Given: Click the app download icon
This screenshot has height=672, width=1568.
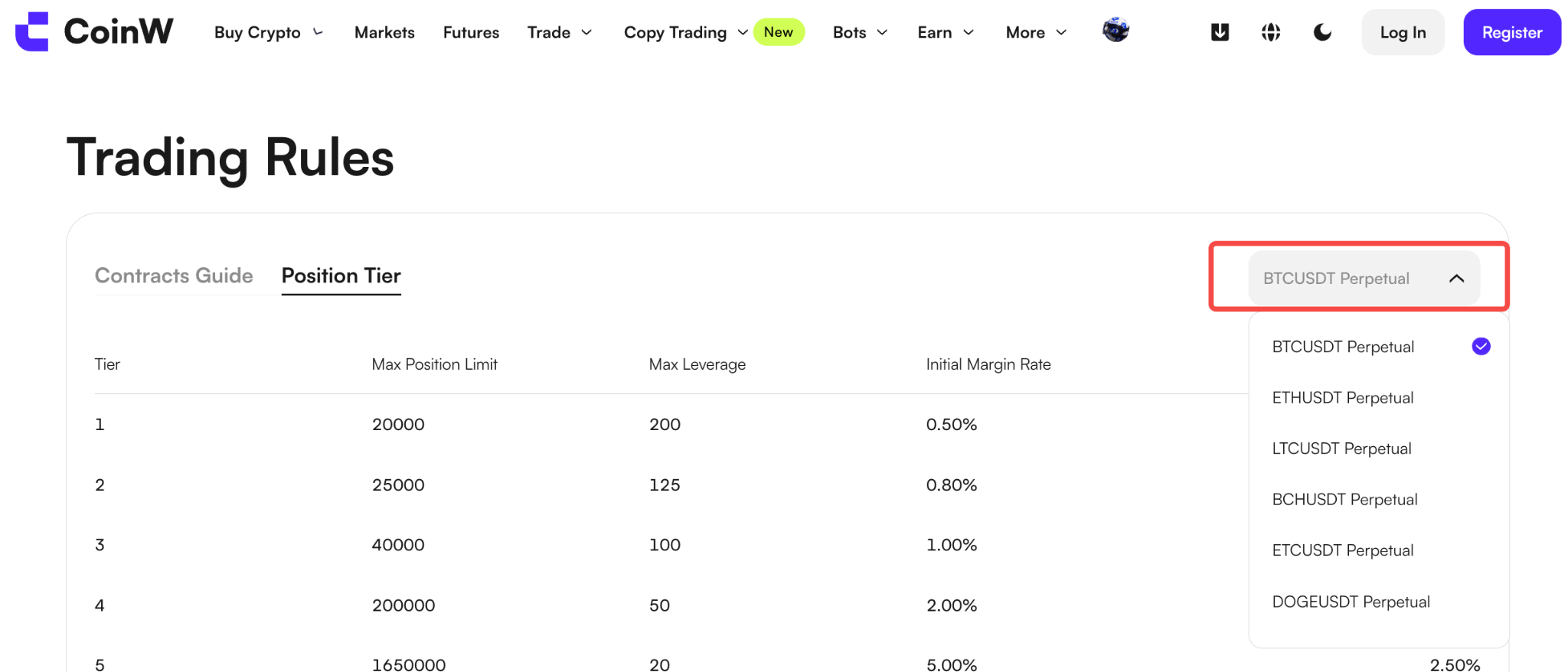Looking at the screenshot, I should click(1220, 32).
